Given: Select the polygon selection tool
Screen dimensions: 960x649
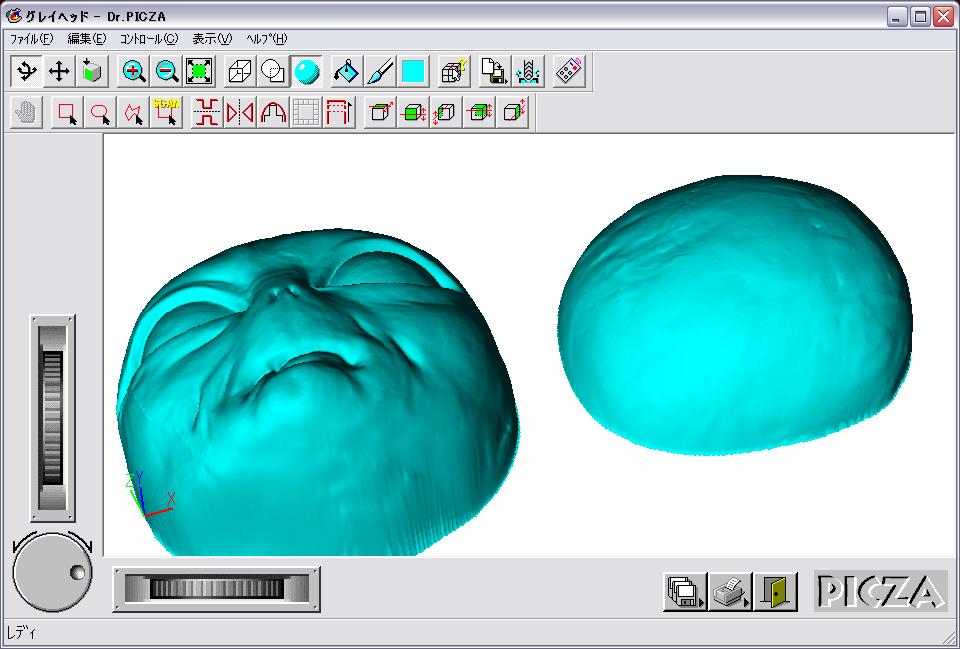Looking at the screenshot, I should [133, 113].
